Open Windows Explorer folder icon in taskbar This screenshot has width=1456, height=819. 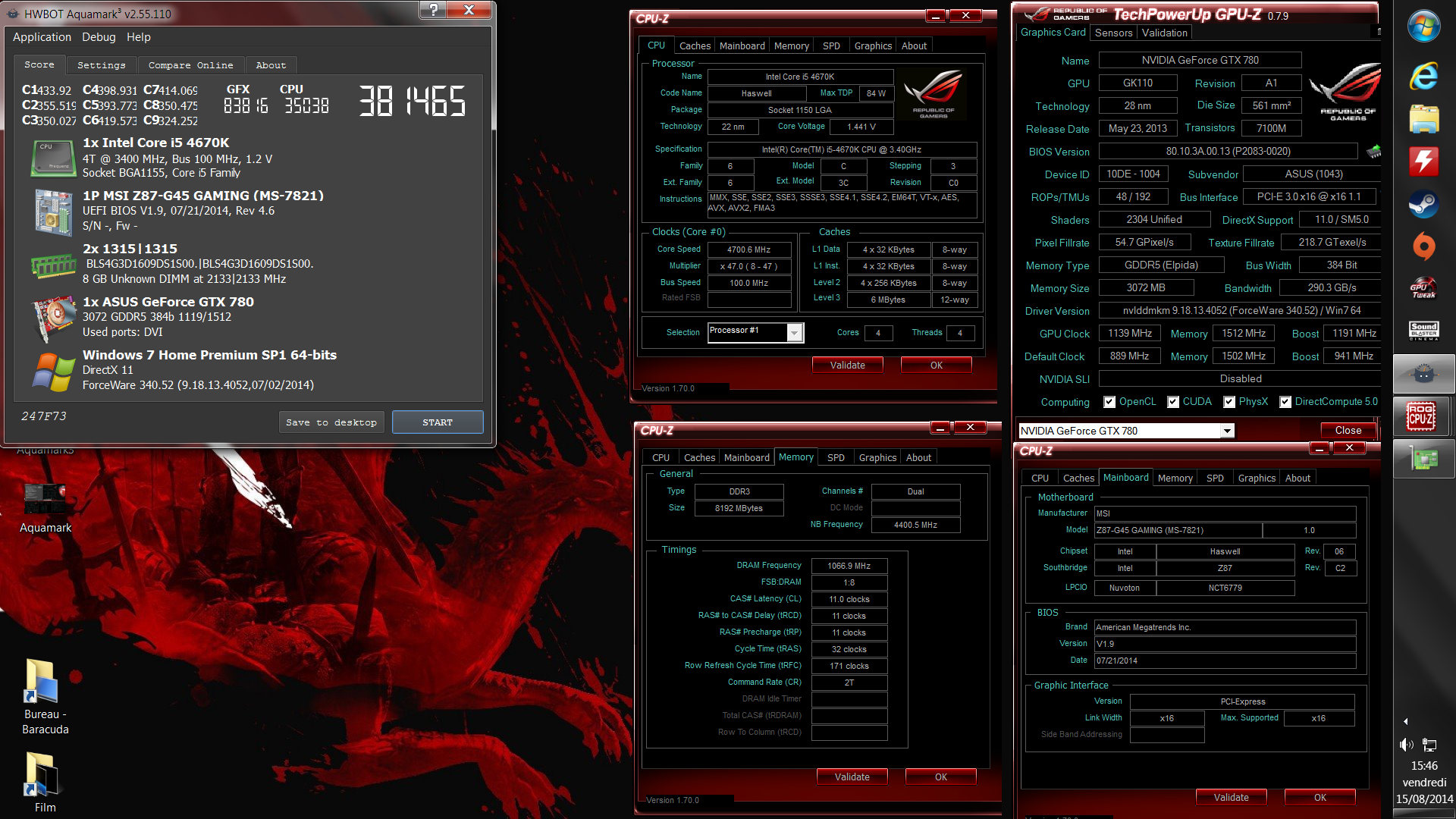pyautogui.click(x=1423, y=119)
